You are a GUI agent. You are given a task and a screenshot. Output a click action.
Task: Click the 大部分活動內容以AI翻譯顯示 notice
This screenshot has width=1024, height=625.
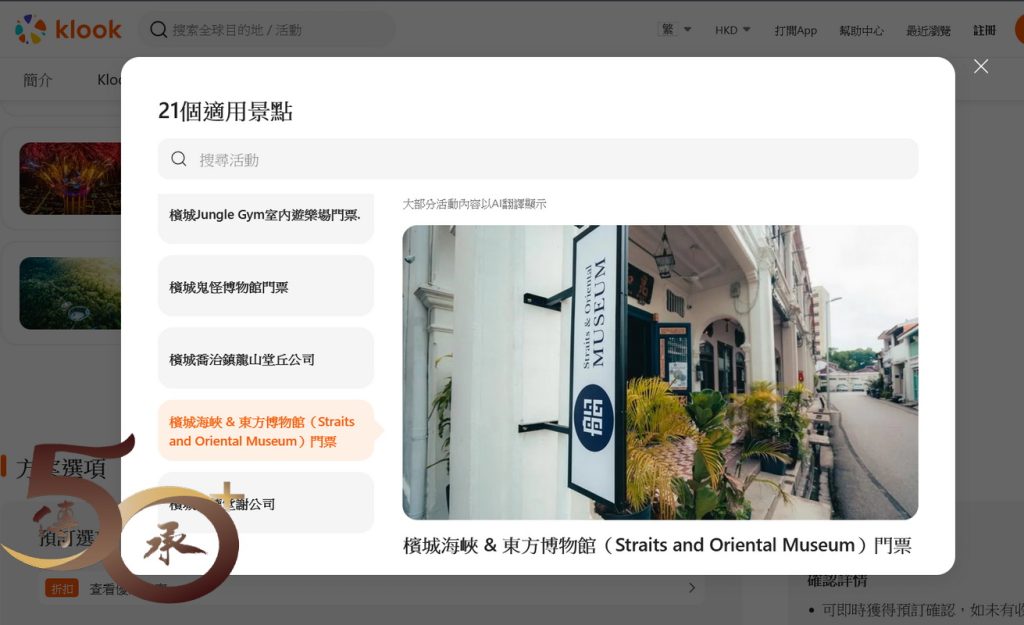point(474,204)
